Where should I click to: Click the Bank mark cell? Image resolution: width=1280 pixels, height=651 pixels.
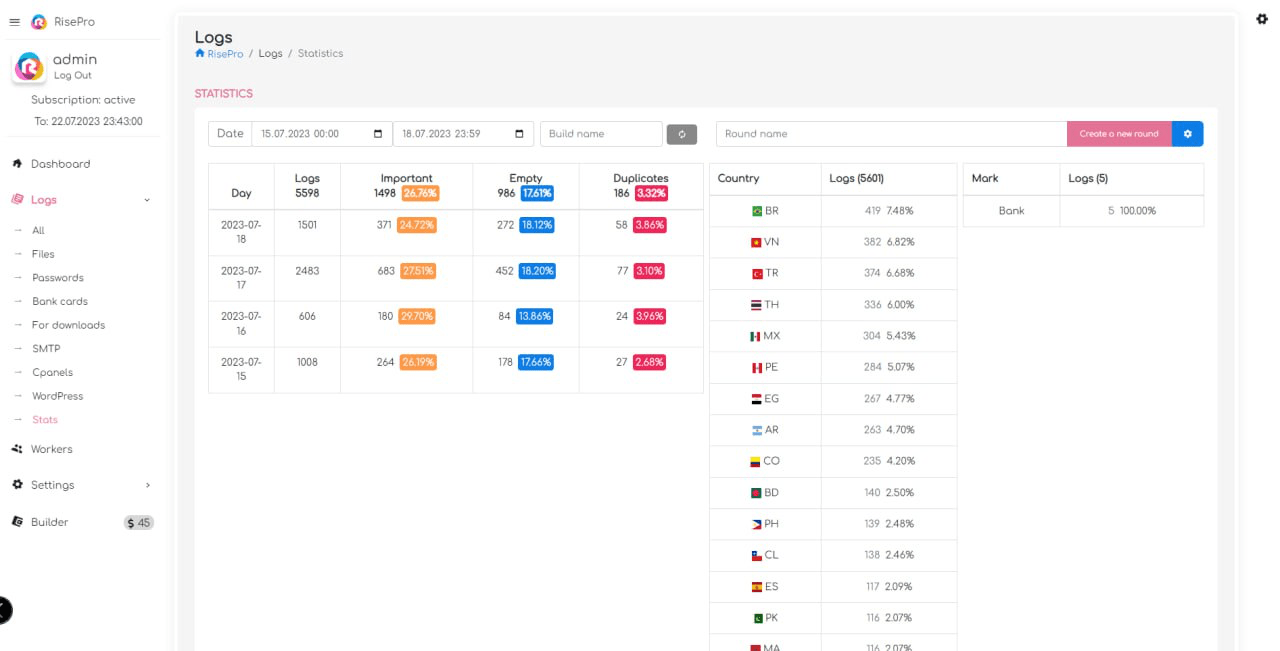tap(1011, 211)
